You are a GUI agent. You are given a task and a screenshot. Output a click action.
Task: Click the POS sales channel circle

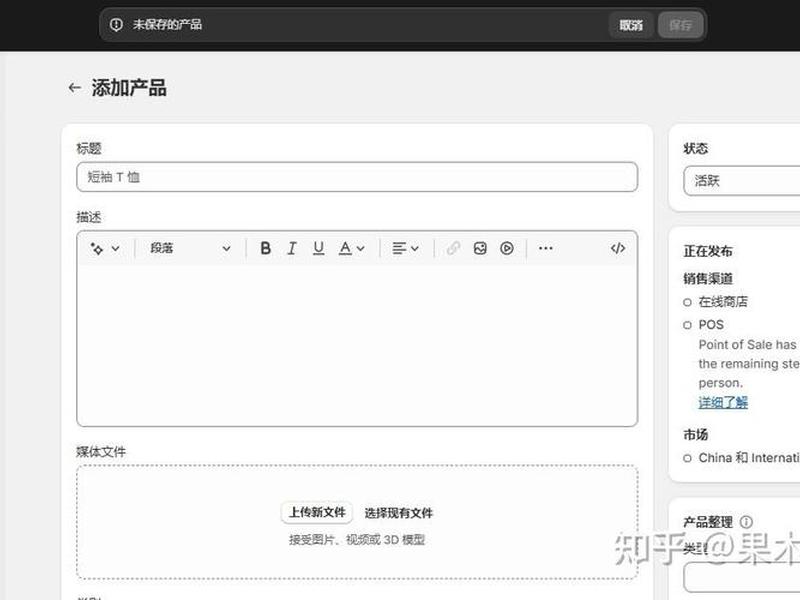(x=687, y=325)
